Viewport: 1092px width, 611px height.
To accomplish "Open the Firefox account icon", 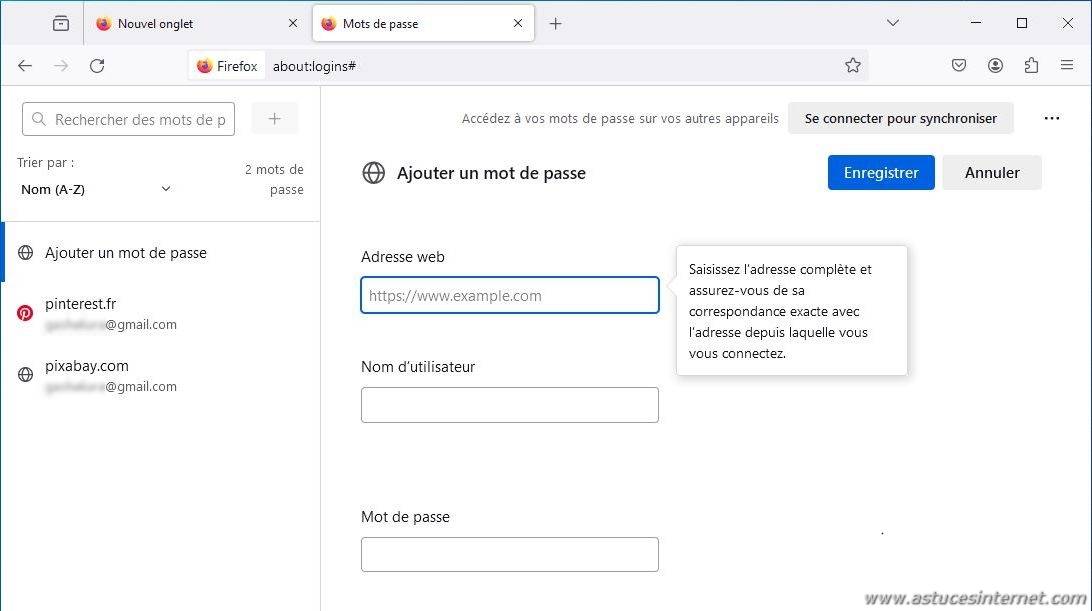I will [x=995, y=66].
